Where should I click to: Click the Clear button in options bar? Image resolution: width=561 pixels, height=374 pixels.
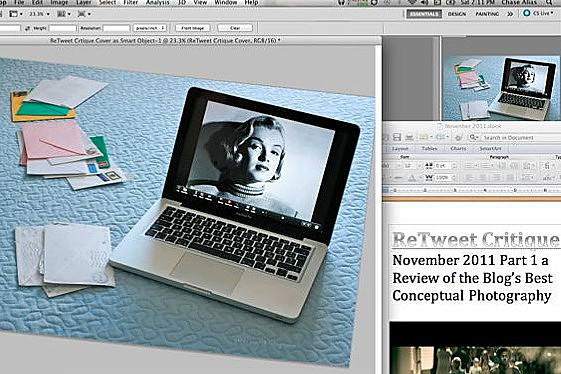click(x=235, y=28)
